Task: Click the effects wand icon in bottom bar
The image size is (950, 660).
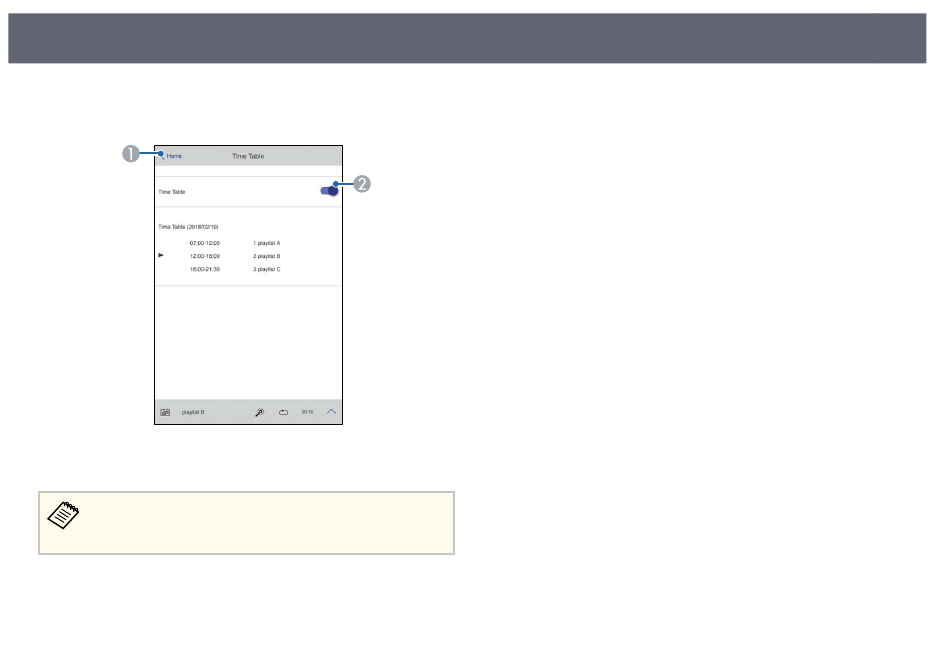Action: pyautogui.click(x=259, y=412)
